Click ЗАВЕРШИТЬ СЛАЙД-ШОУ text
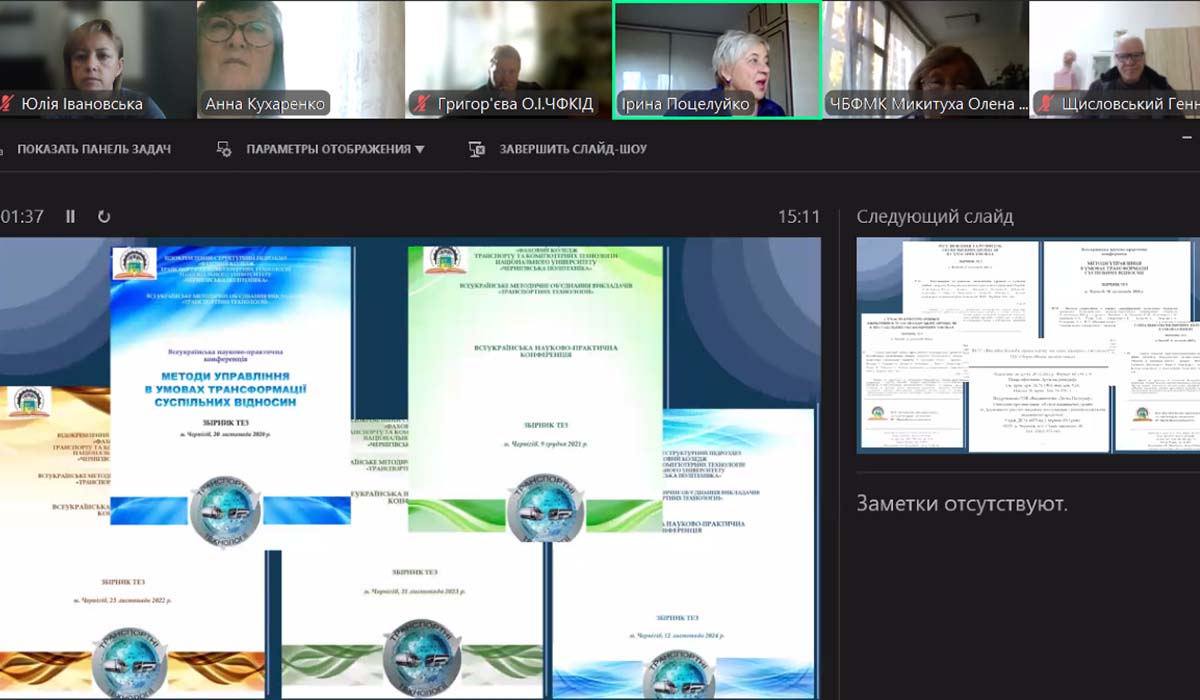This screenshot has width=1200, height=700. pos(573,149)
